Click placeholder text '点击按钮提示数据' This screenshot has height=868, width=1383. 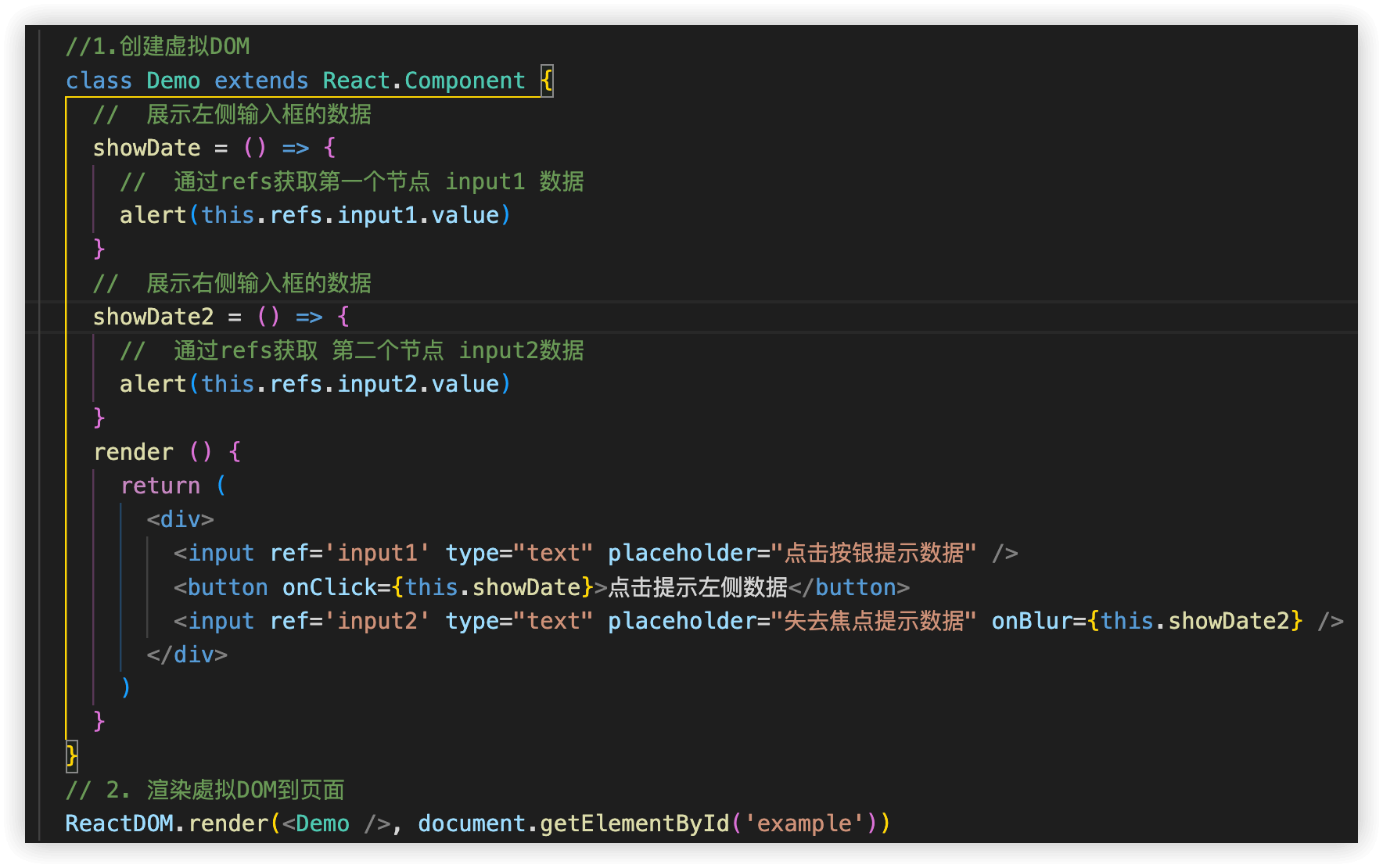pos(875,553)
